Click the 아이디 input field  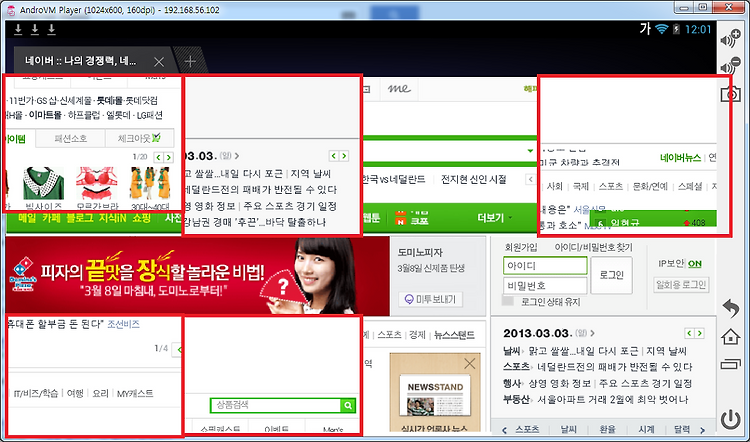click(545, 265)
